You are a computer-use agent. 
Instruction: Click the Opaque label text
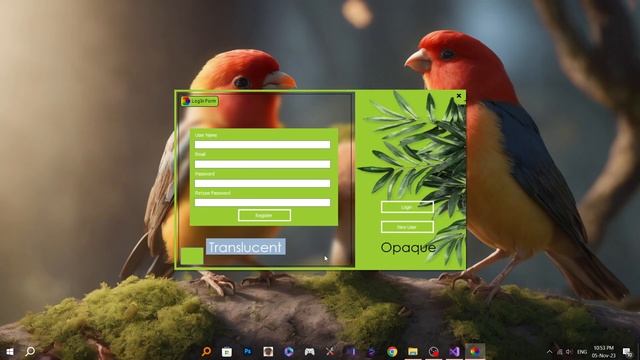coord(408,247)
